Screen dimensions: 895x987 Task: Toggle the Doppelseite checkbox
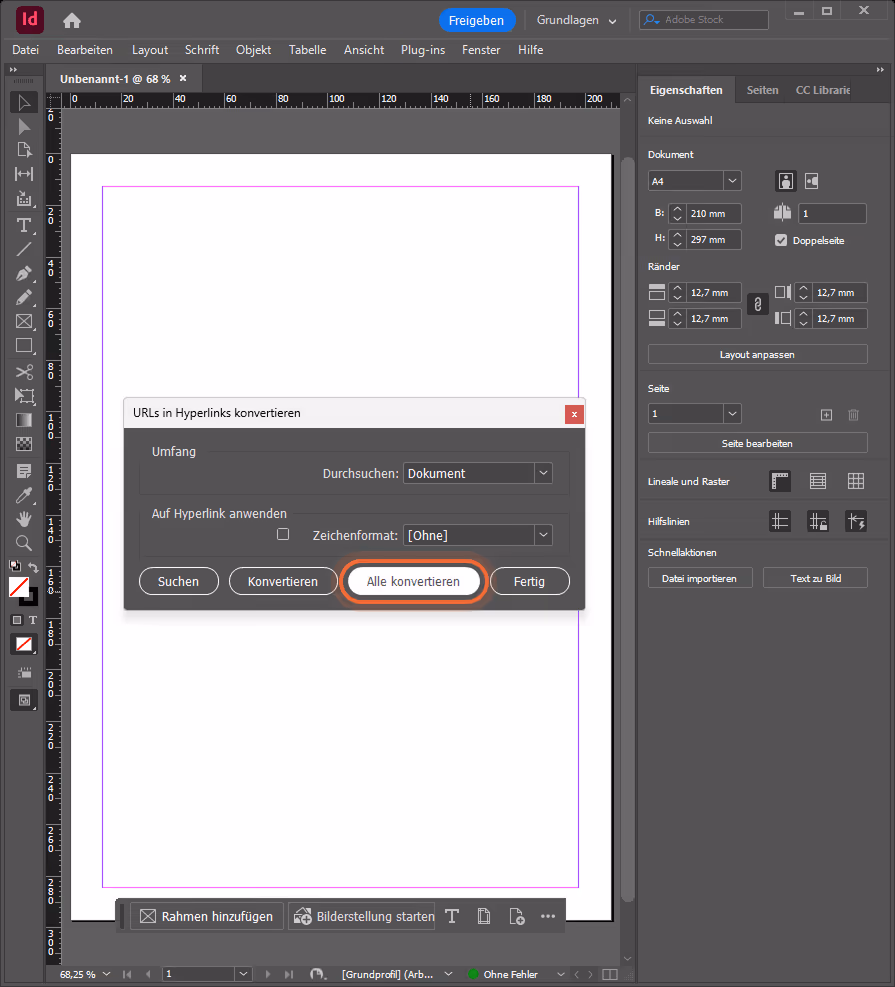[781, 240]
